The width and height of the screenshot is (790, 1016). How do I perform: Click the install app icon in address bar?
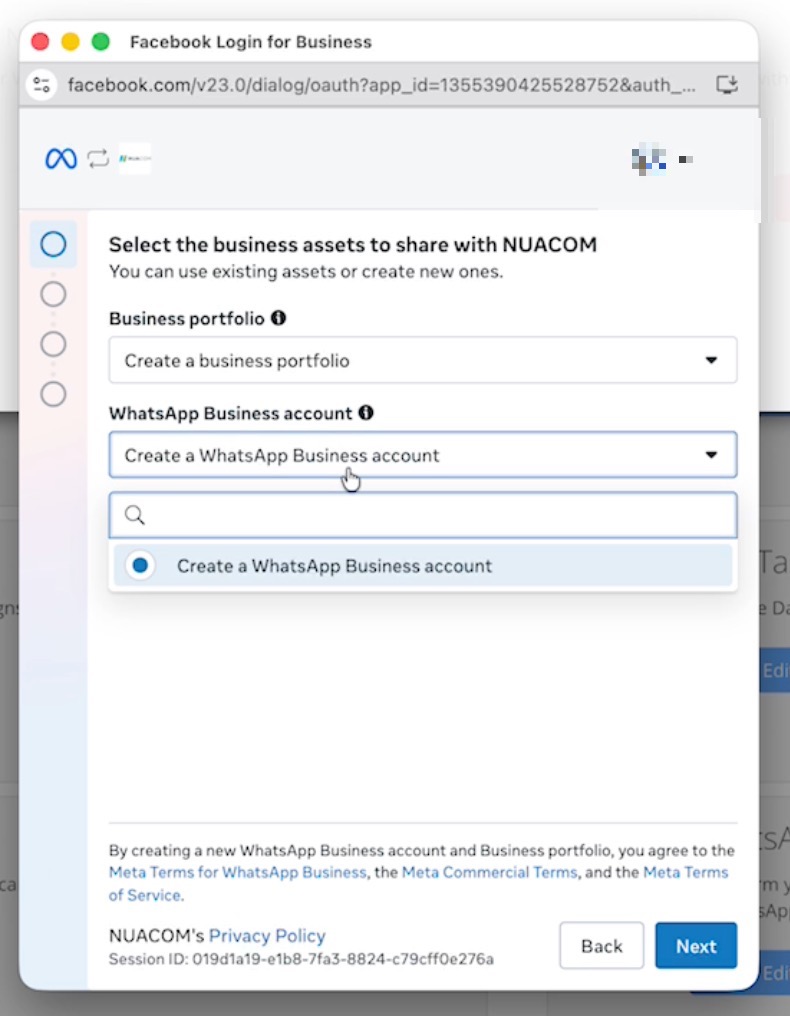(x=727, y=85)
